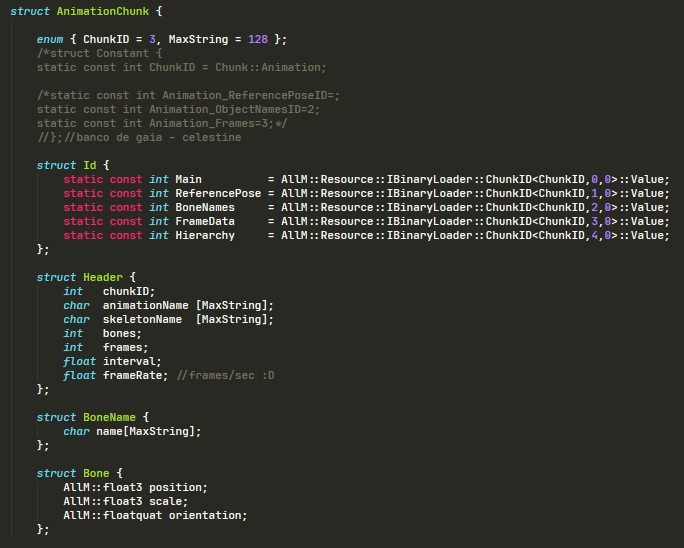Click the number 3 assigned to ChunkID in enum
This screenshot has height=548, width=684.
pos(152,39)
